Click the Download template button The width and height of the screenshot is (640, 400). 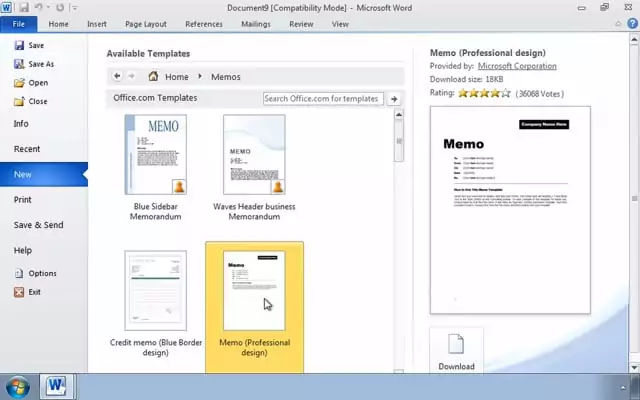[x=456, y=351]
